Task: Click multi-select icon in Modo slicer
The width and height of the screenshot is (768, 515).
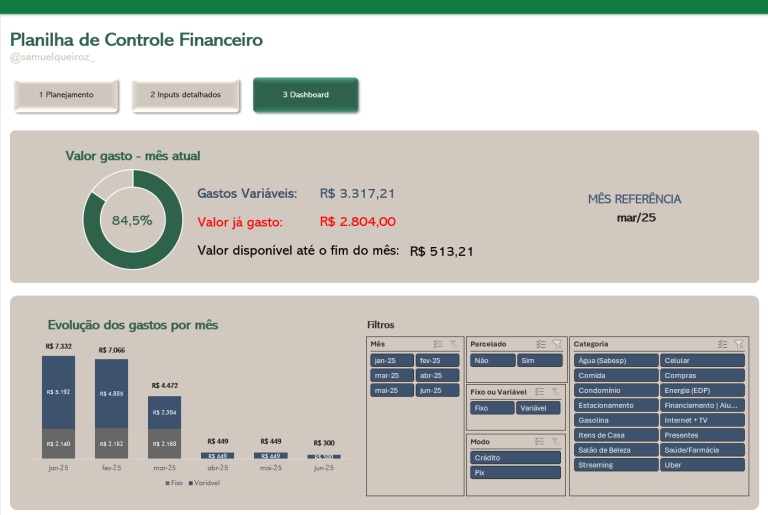Action: [x=540, y=441]
